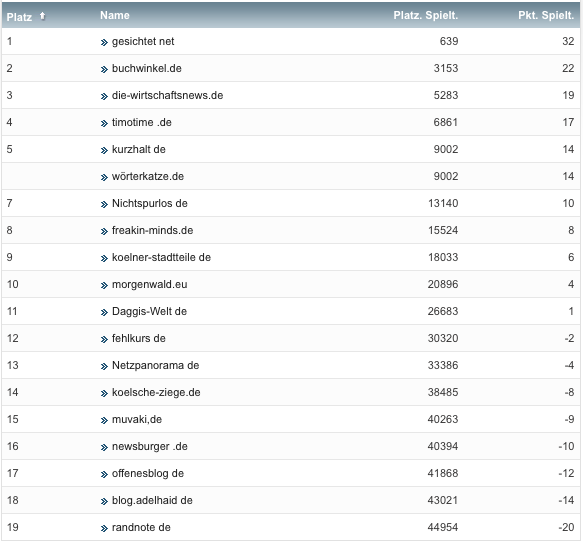The image size is (583, 542).
Task: Select the rank value 26683
Action: click(x=443, y=312)
